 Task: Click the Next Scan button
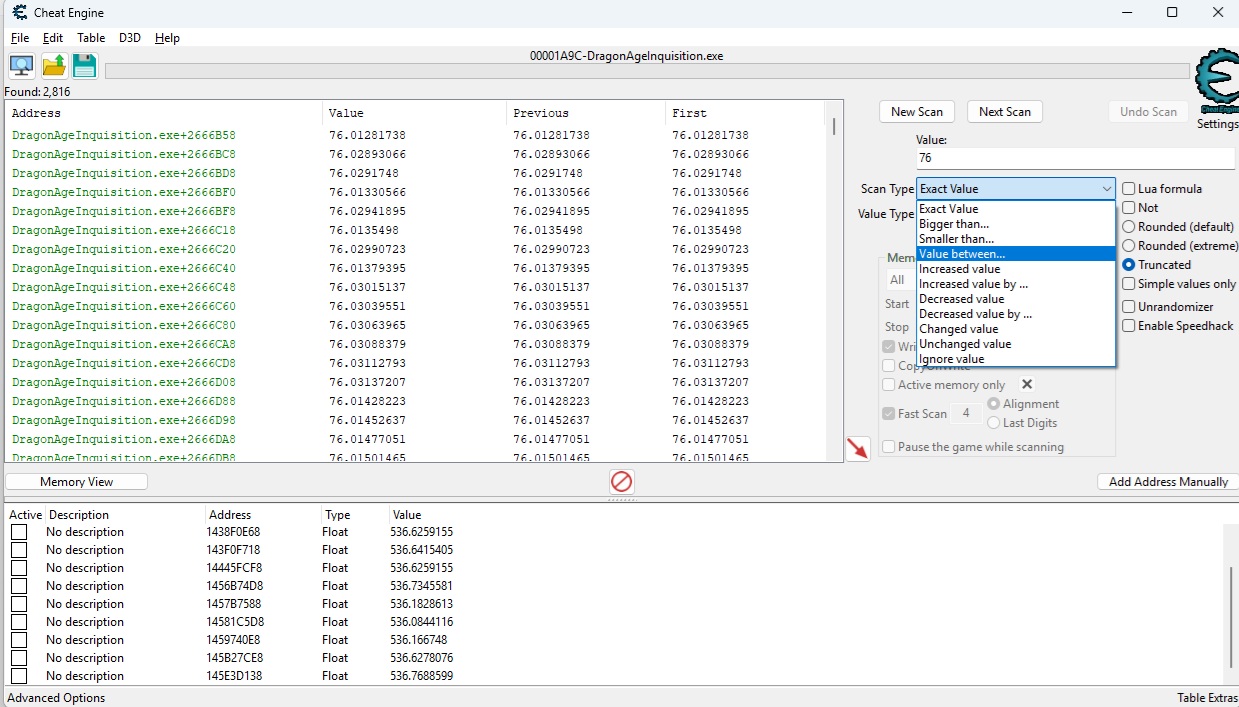pyautogui.click(x=1005, y=112)
